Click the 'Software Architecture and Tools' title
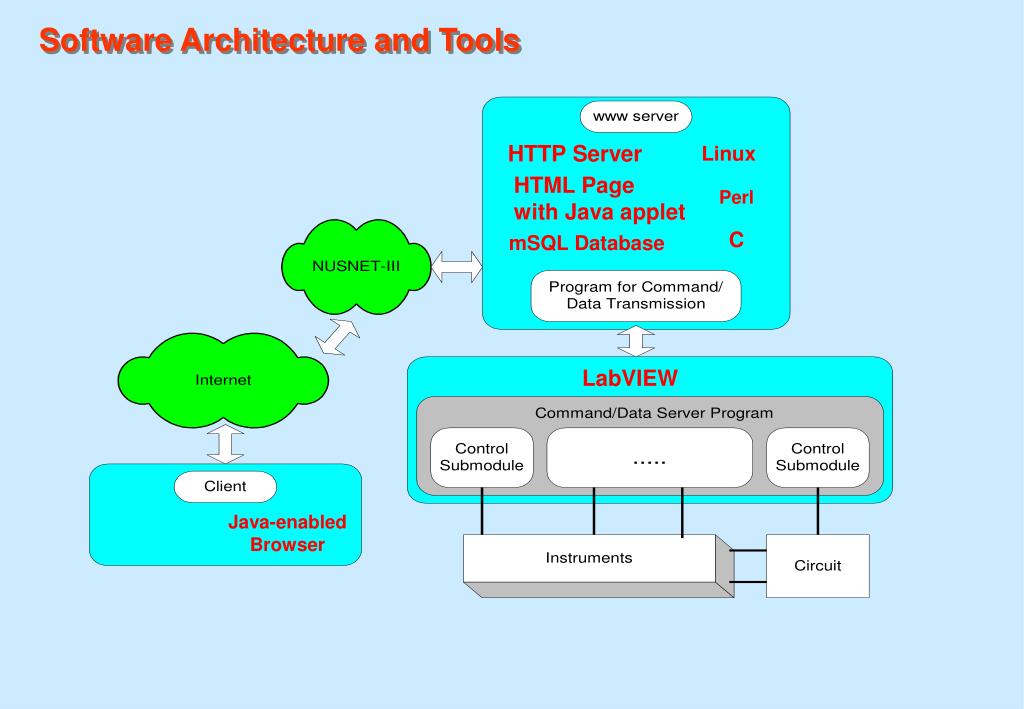The image size is (1024, 709). click(280, 40)
